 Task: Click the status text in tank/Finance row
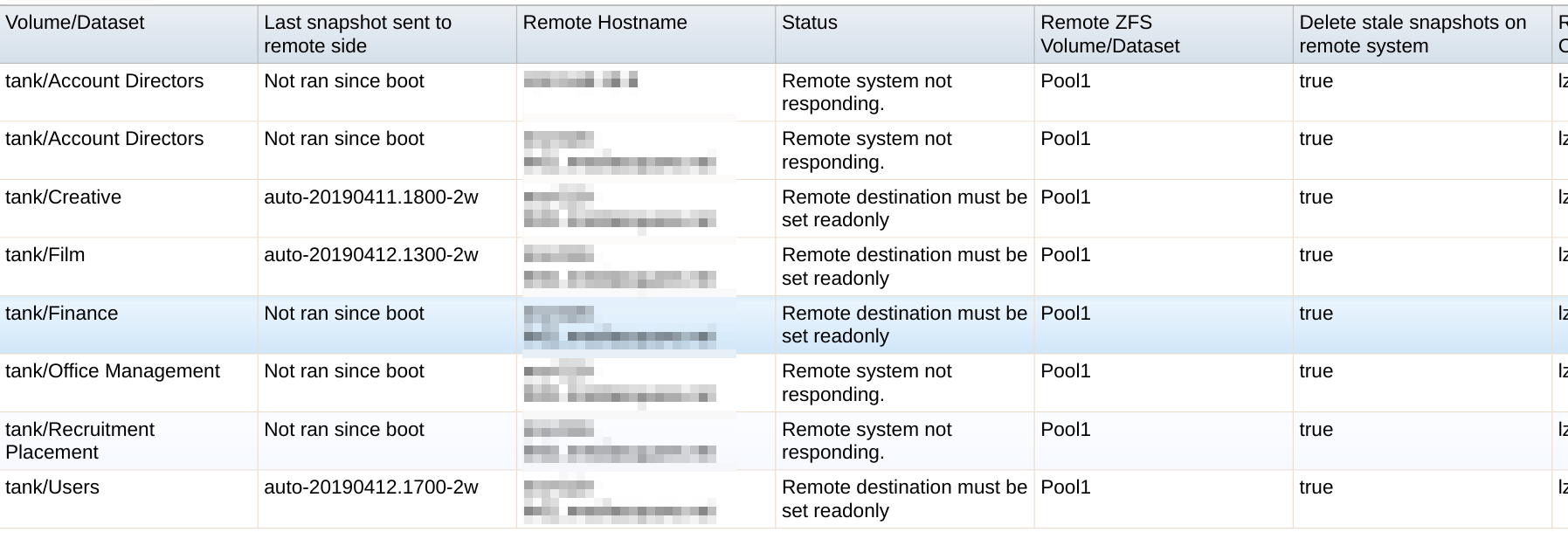tap(903, 324)
